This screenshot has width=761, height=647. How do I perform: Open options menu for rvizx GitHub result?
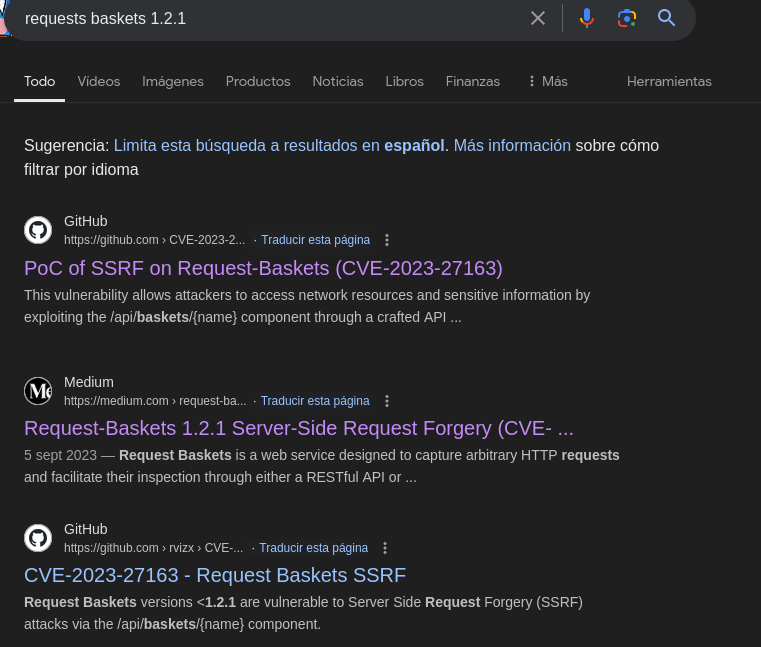[x=385, y=548]
